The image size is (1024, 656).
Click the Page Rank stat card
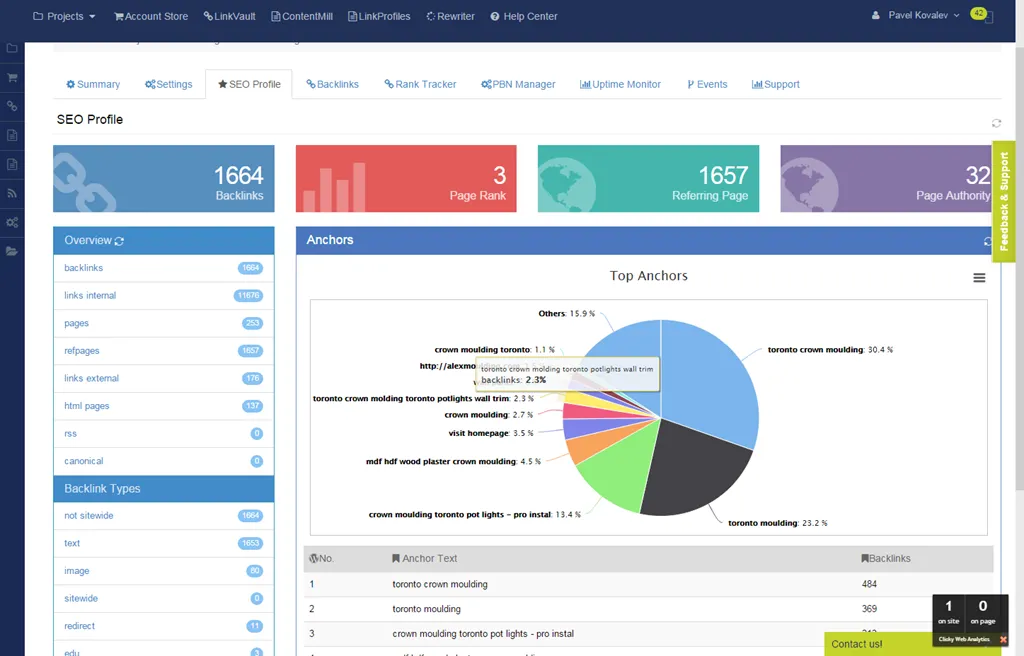(x=406, y=178)
